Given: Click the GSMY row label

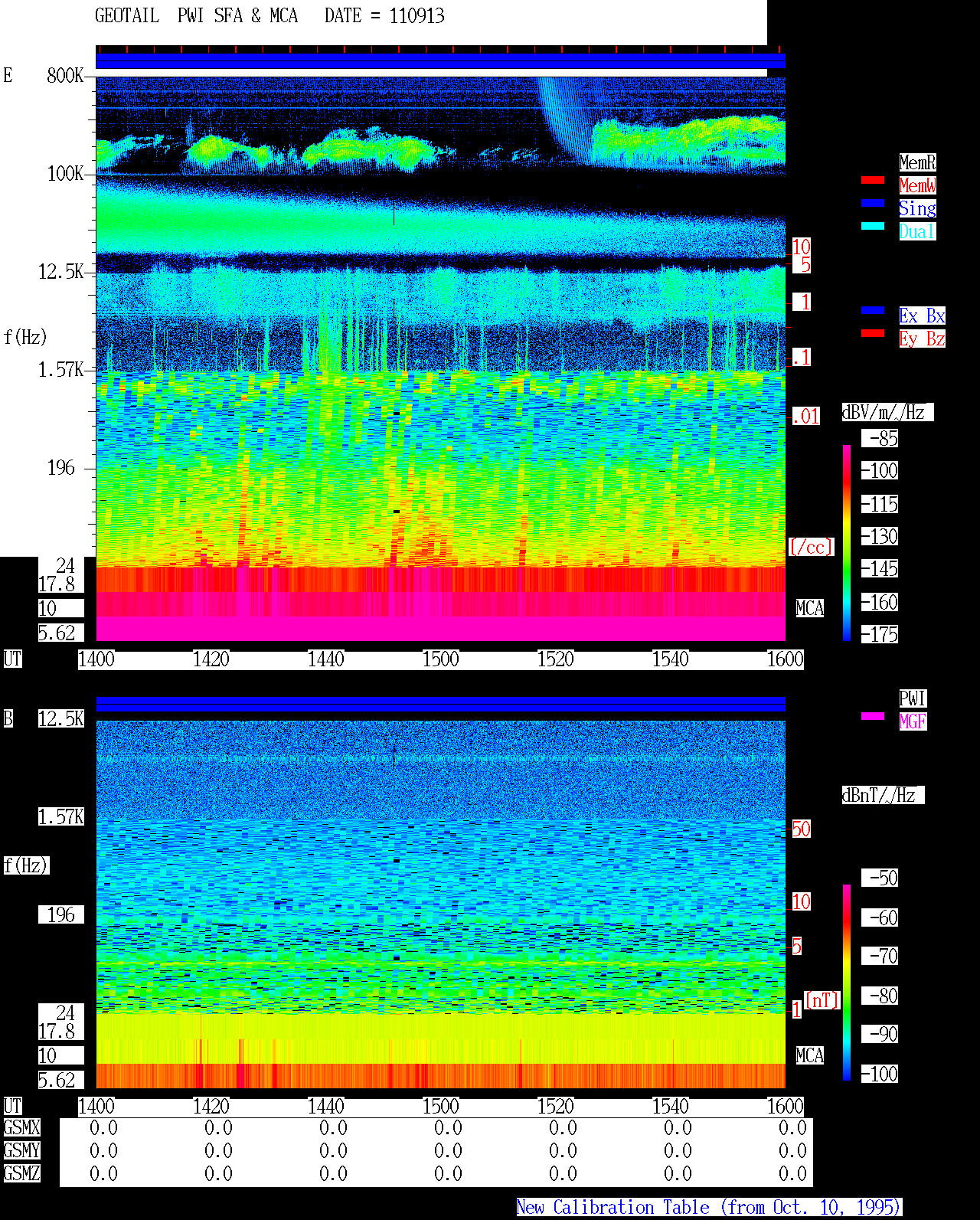Looking at the screenshot, I should pos(21,1150).
